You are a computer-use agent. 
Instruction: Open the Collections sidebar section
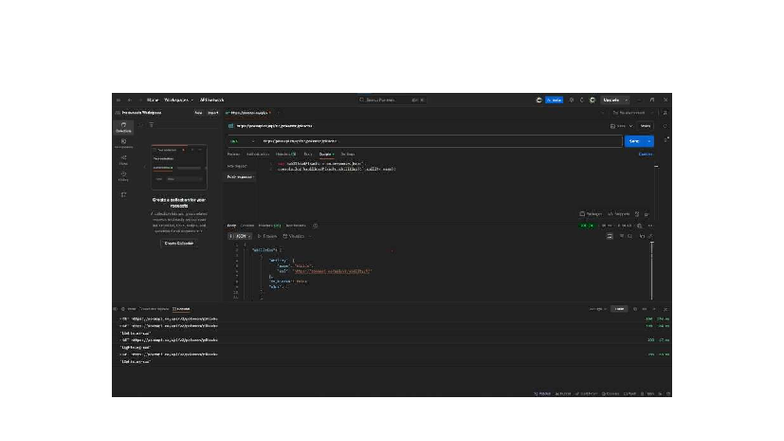124,127
